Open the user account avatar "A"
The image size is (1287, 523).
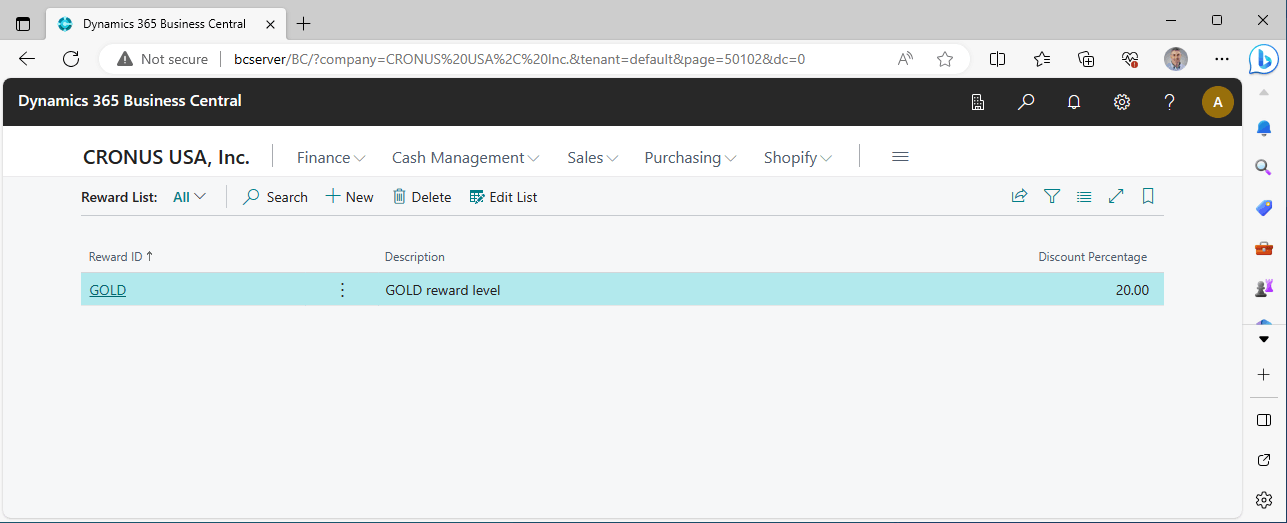pyautogui.click(x=1217, y=101)
